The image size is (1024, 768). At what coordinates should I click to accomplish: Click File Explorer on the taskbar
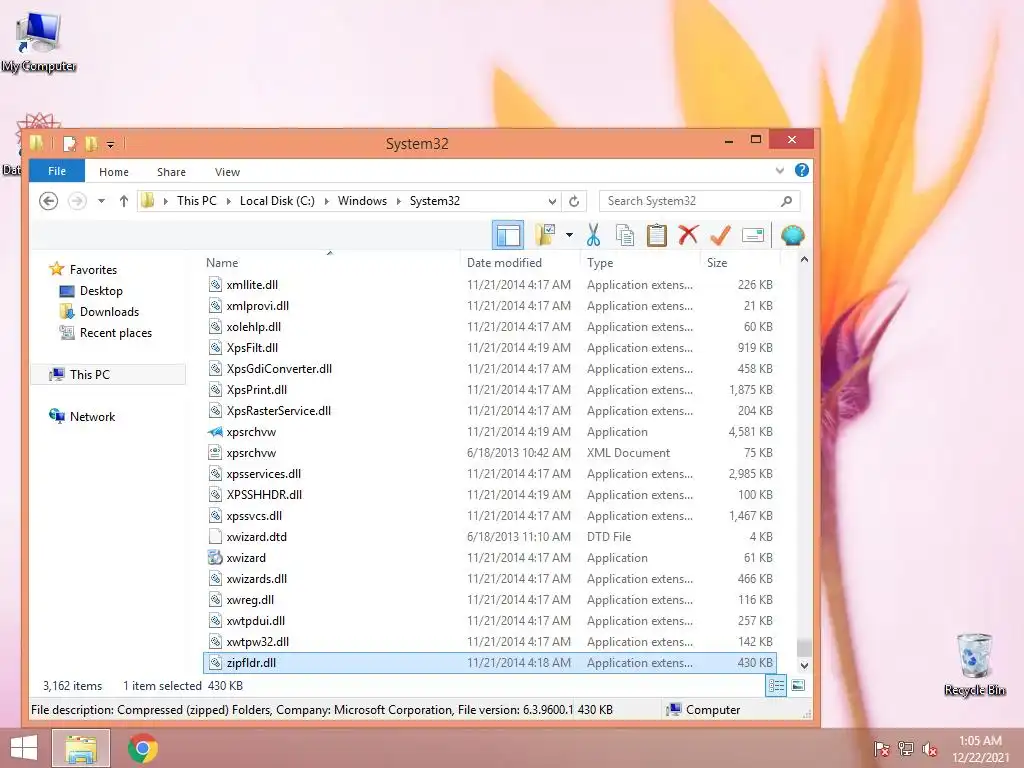coord(81,748)
